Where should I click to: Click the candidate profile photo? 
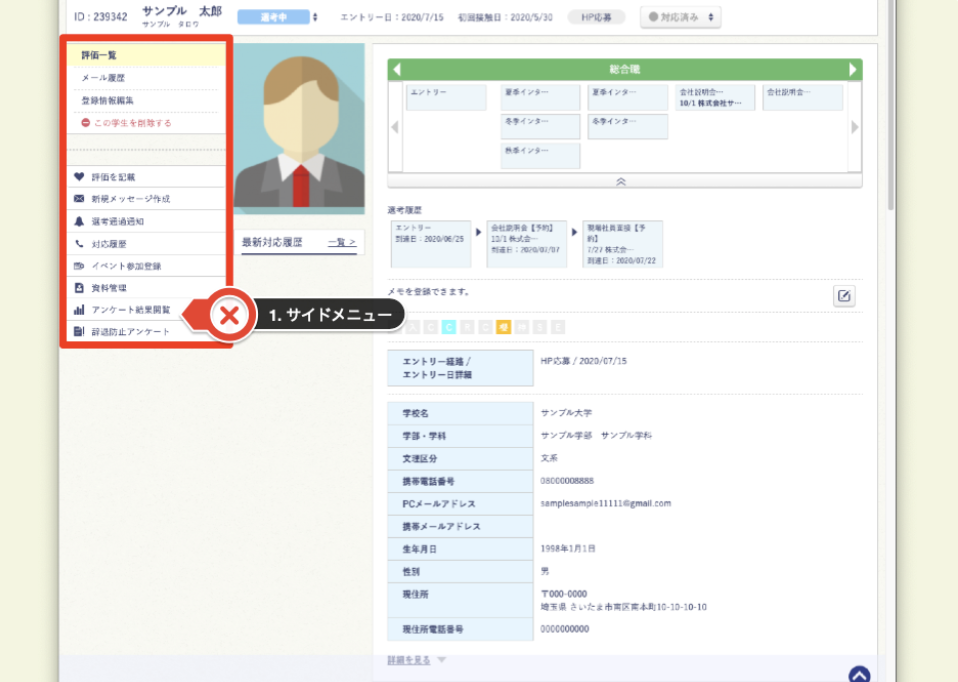(x=298, y=128)
